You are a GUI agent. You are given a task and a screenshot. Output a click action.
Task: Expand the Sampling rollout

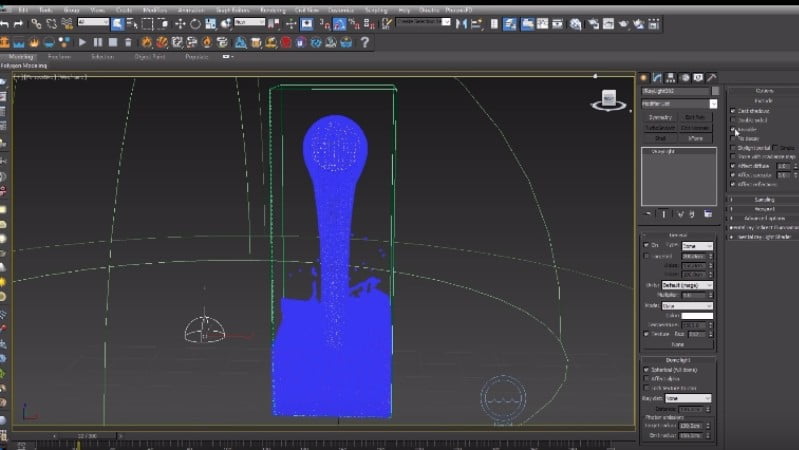click(x=763, y=200)
